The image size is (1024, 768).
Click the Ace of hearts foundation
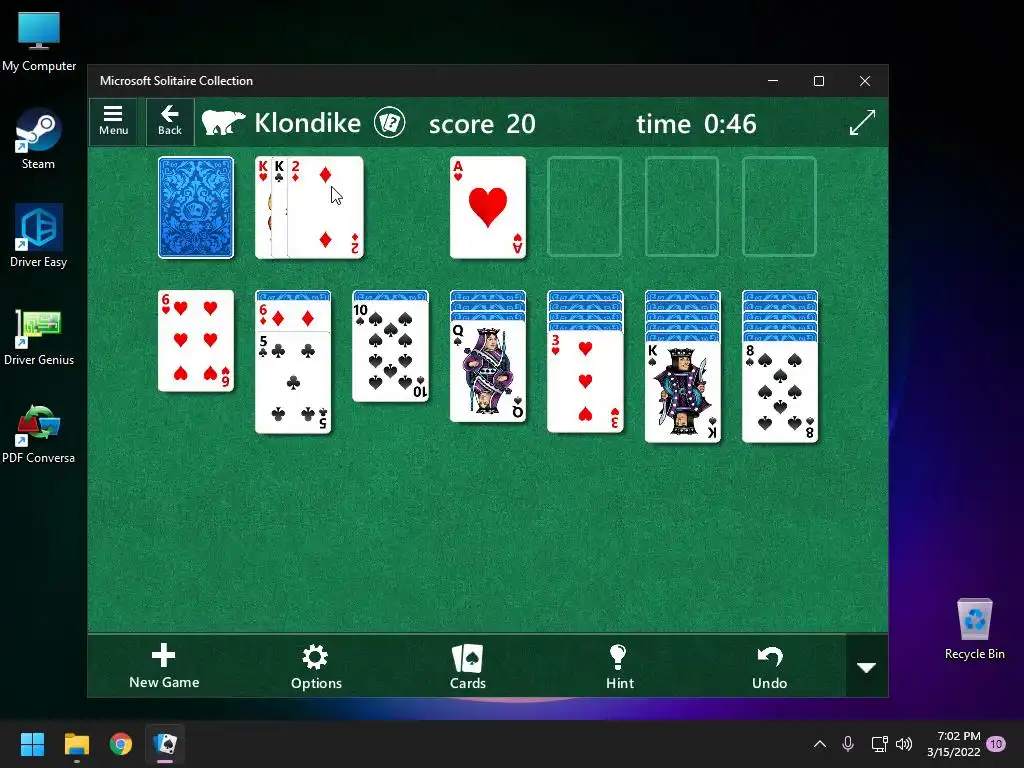tap(488, 208)
